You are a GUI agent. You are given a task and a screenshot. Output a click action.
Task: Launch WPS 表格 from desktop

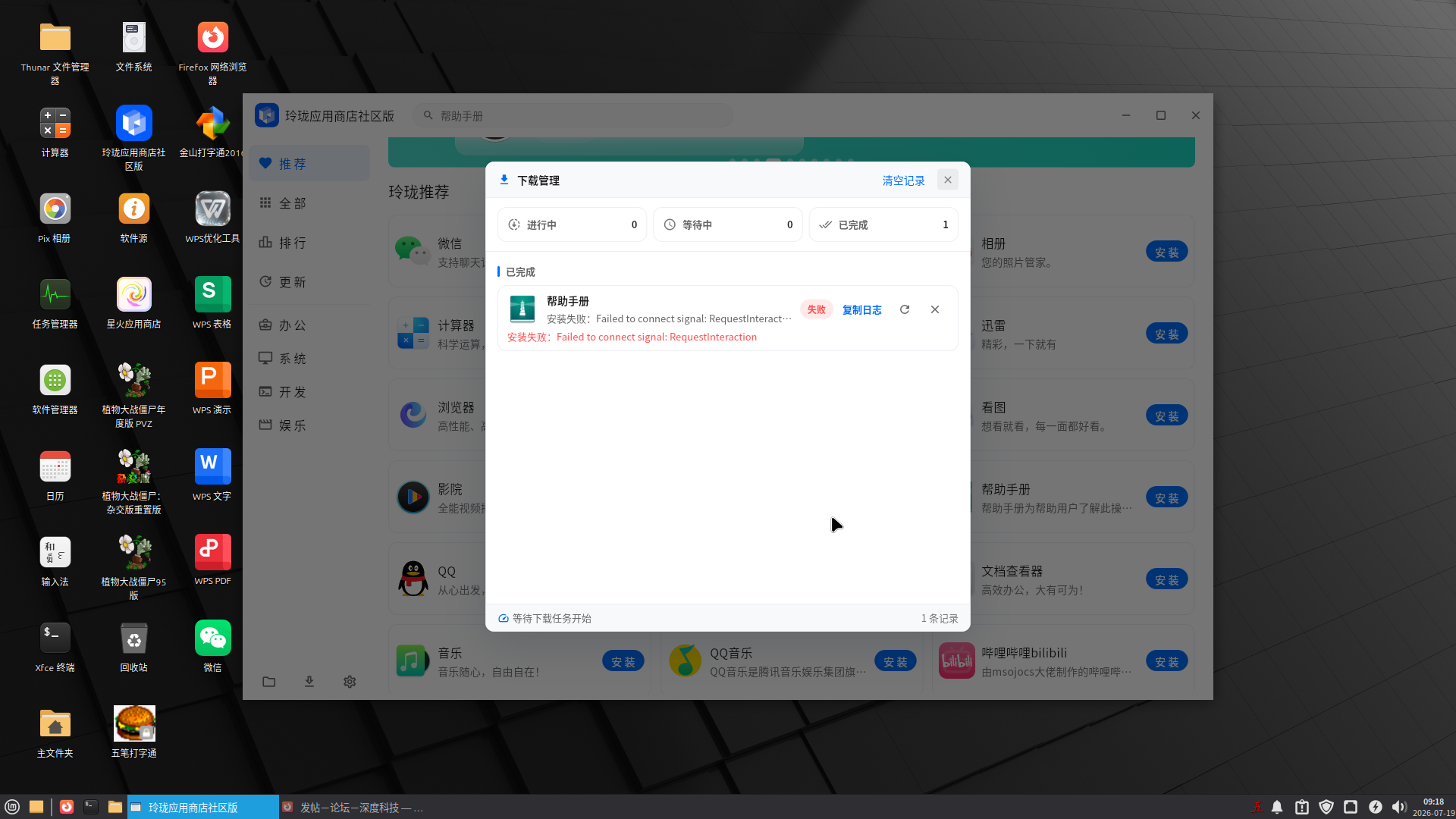[212, 303]
